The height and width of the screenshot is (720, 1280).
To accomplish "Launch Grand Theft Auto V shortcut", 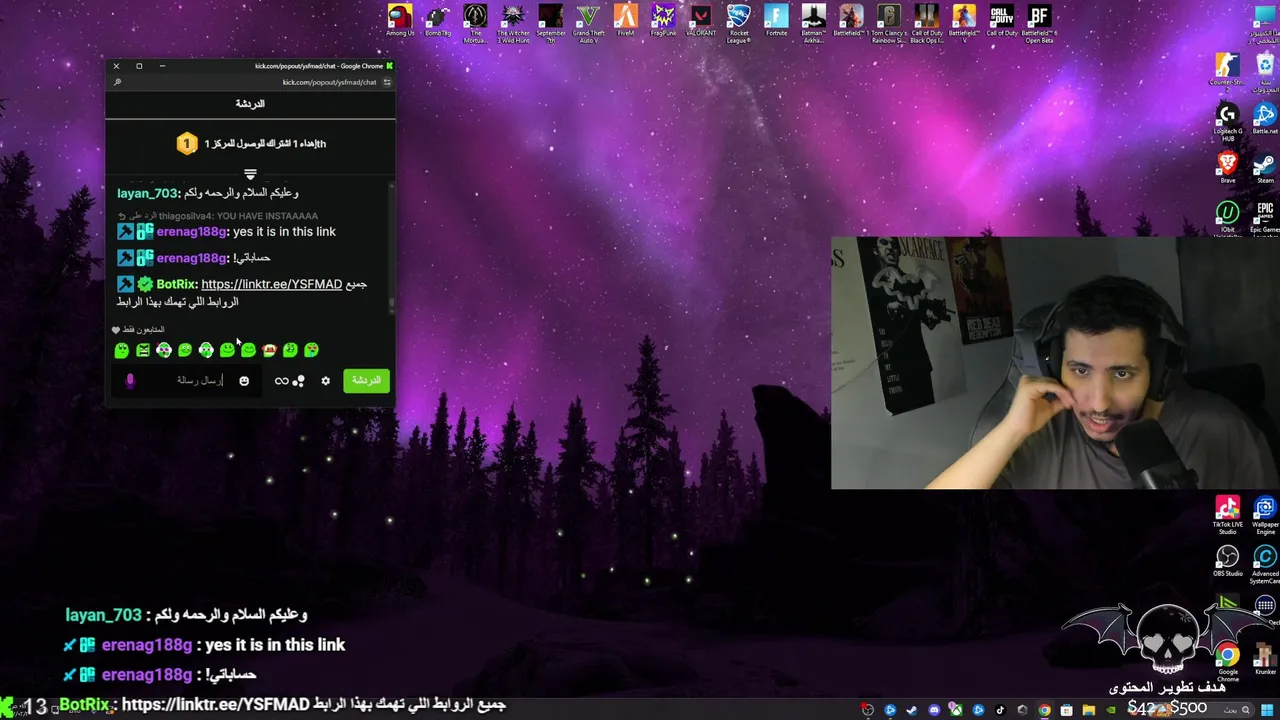I will point(588,24).
